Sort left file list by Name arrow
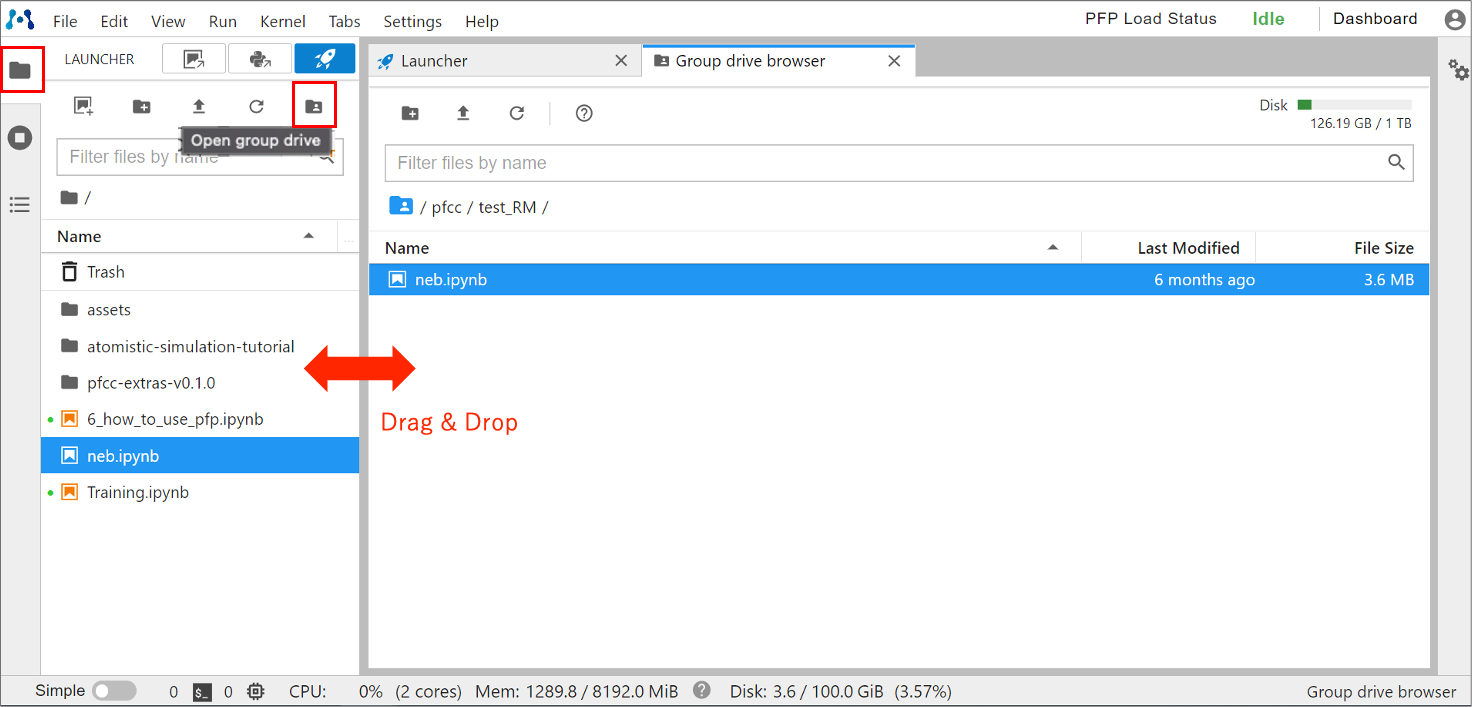This screenshot has height=707, width=1472. click(x=309, y=236)
